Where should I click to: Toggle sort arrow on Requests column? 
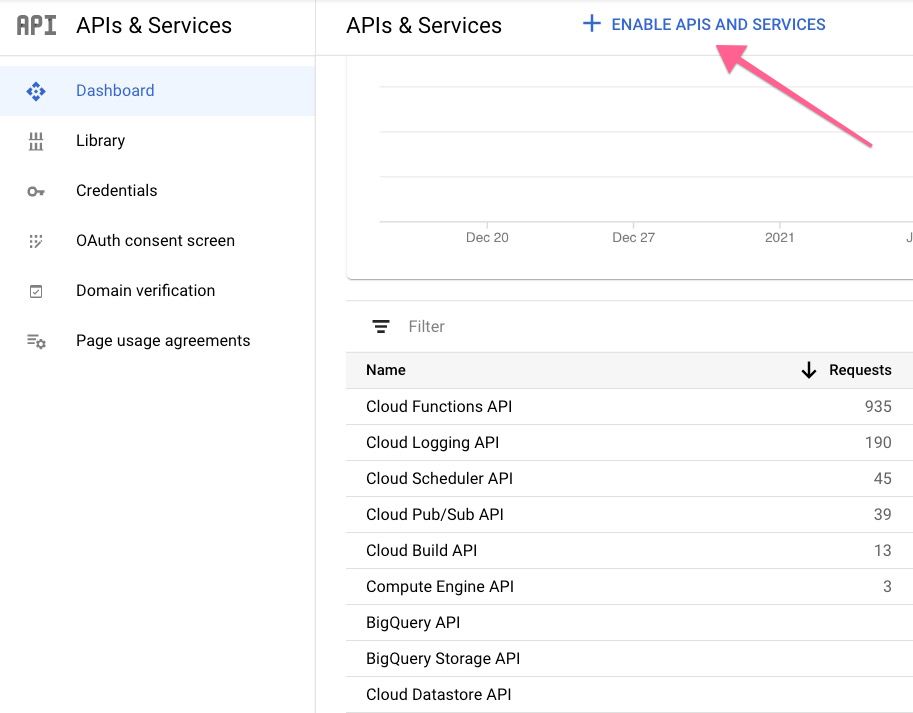pyautogui.click(x=809, y=370)
